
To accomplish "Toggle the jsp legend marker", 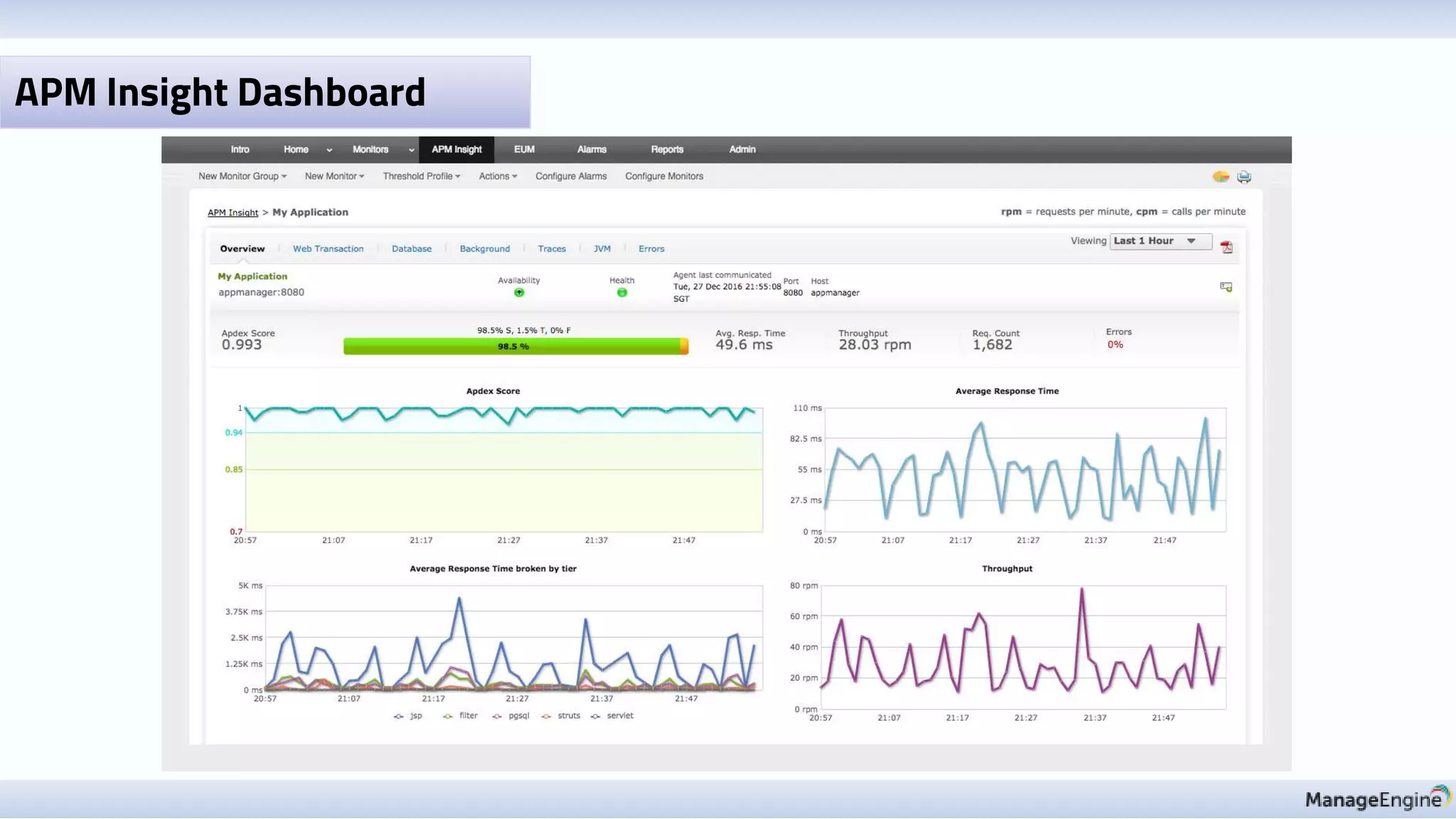I will [x=399, y=716].
